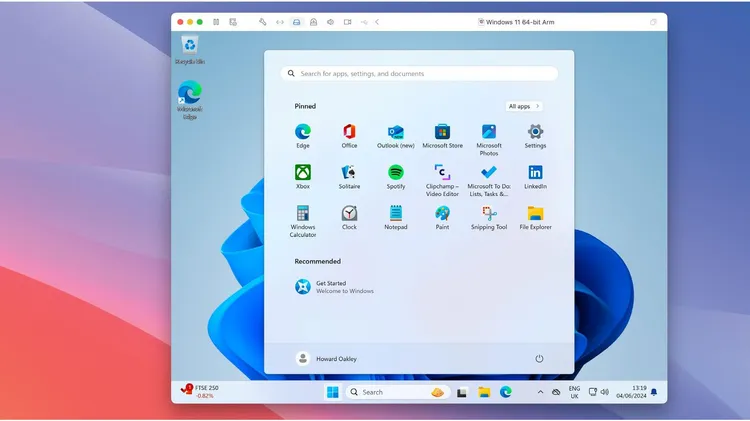Screen dimensions: 750x421
Task: Open Microsoft To Do app
Action: (489, 180)
